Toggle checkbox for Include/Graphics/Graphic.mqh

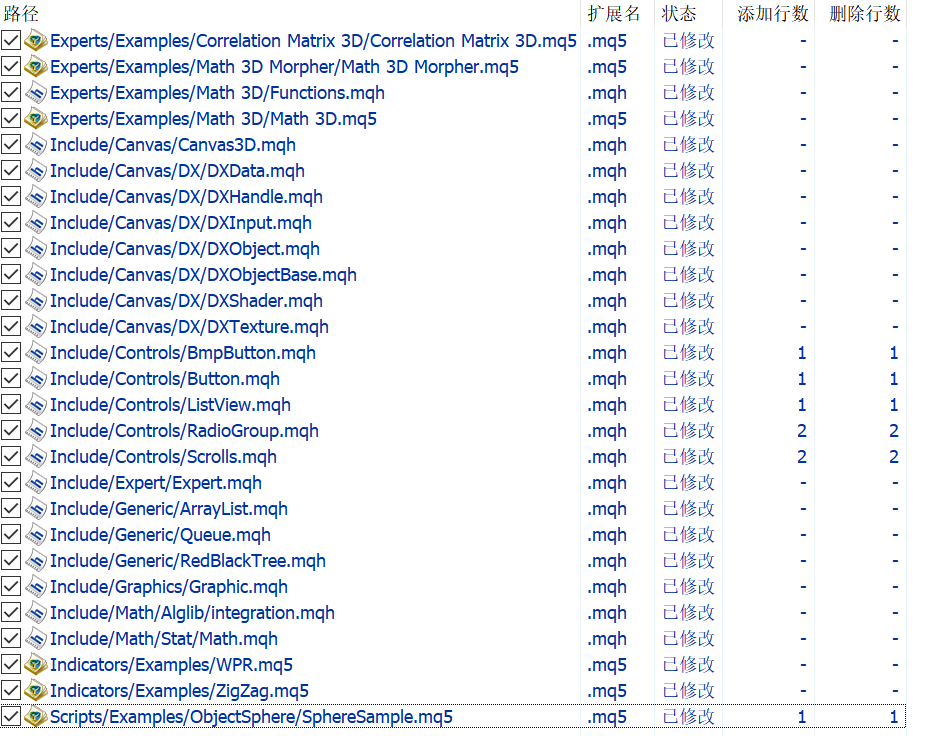coord(11,587)
